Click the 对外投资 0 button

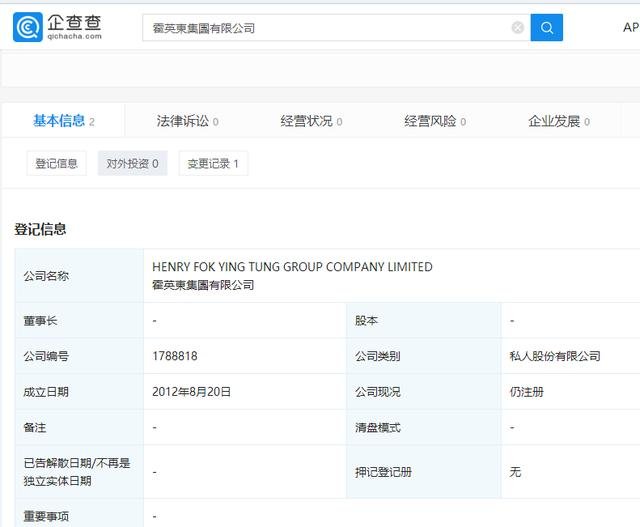pos(133,163)
